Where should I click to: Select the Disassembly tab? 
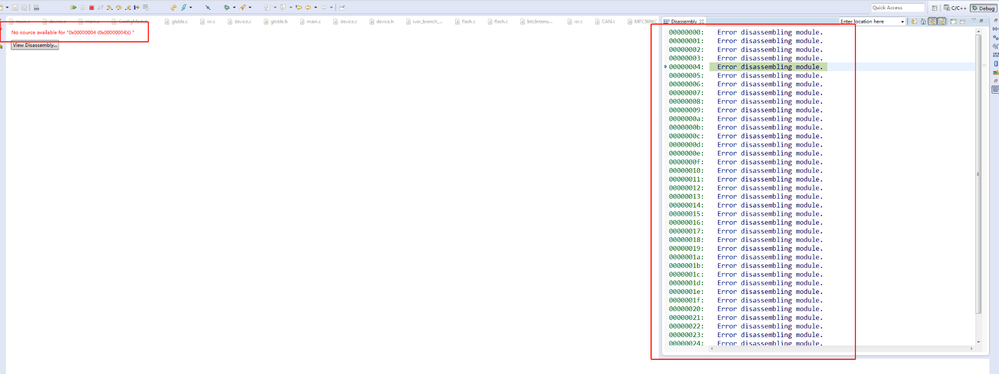pos(684,22)
